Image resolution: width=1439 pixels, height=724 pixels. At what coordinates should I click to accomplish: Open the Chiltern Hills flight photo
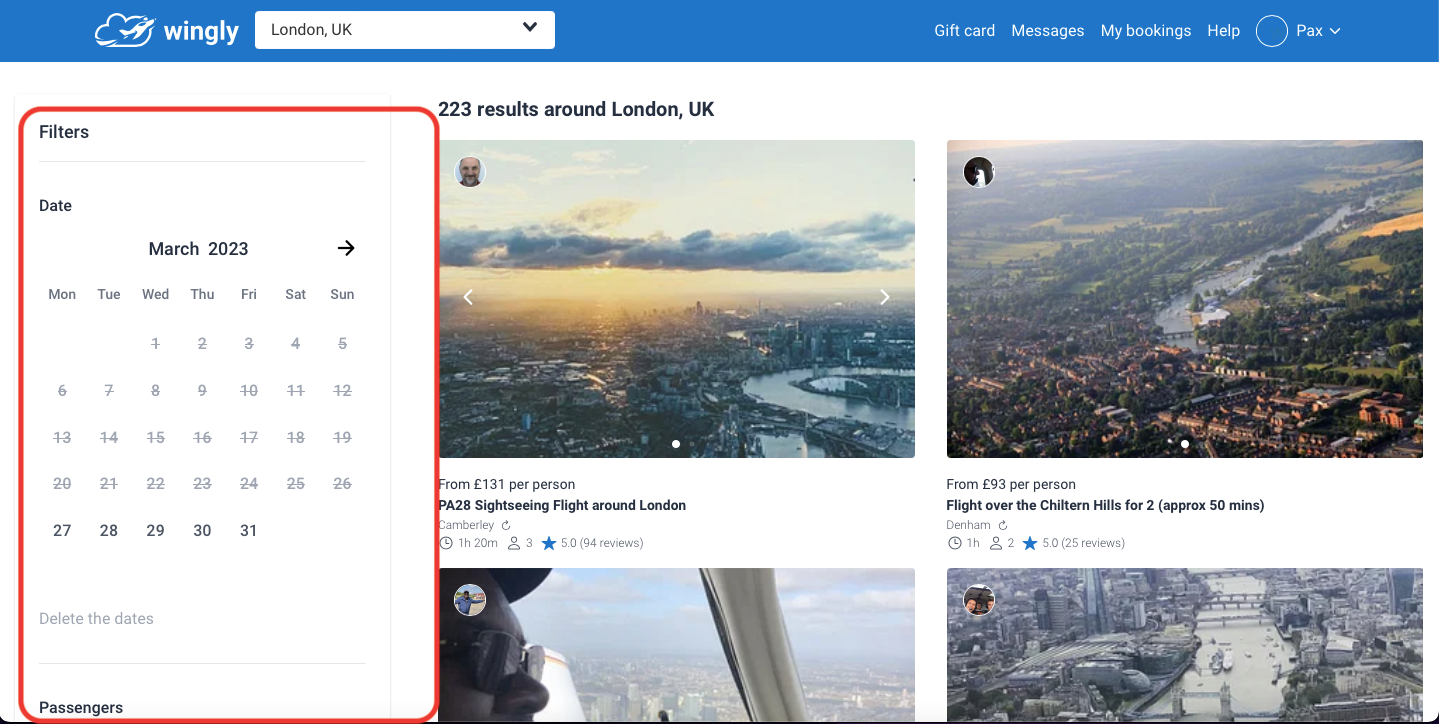[1184, 299]
